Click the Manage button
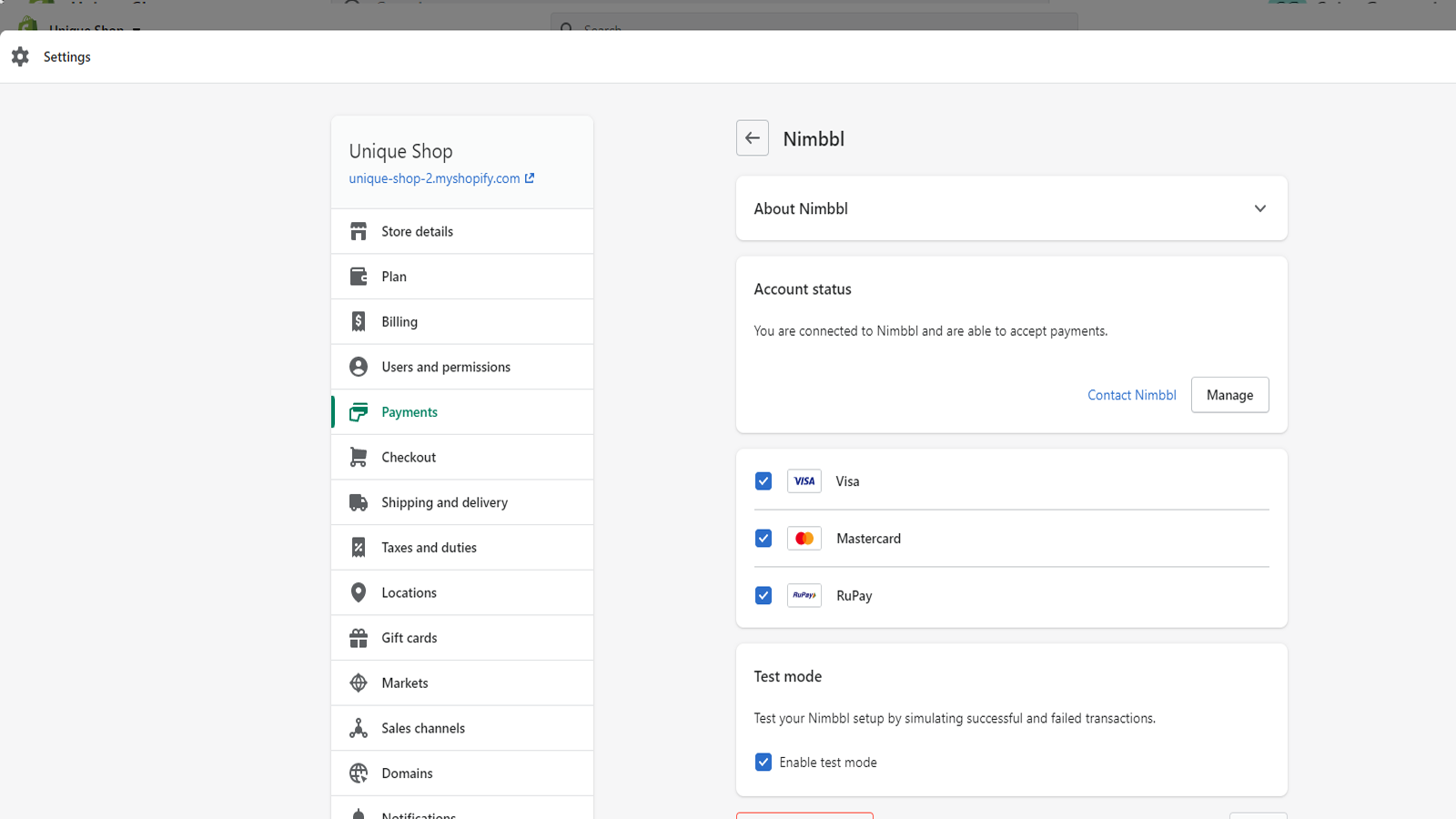Viewport: 1456px width, 819px height. [x=1229, y=395]
